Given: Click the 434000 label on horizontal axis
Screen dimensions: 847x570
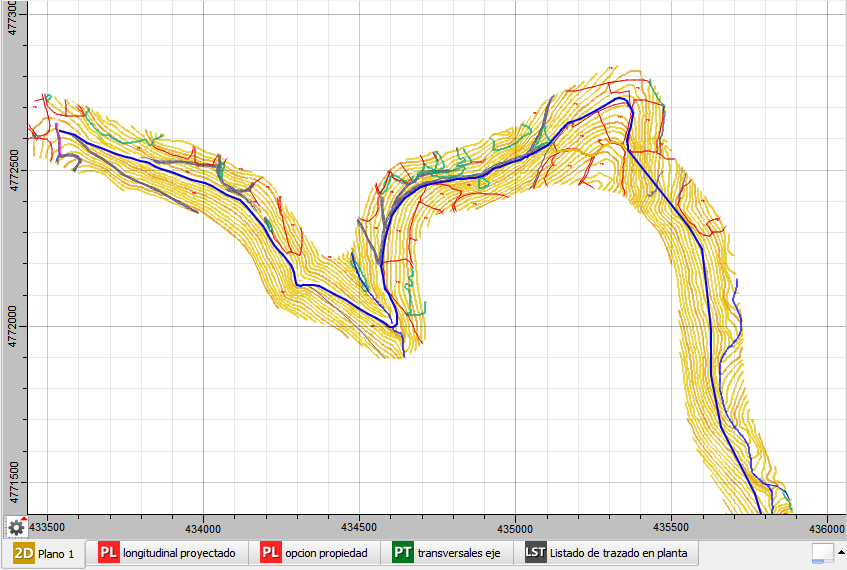Looking at the screenshot, I should tap(204, 527).
